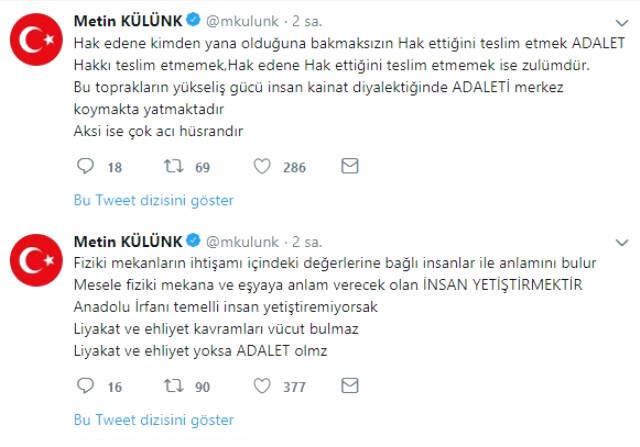The height and width of the screenshot is (447, 640).
Task: Show the first tweet's thread via 'Bu Tweet dizisini göster'
Action: [x=153, y=200]
